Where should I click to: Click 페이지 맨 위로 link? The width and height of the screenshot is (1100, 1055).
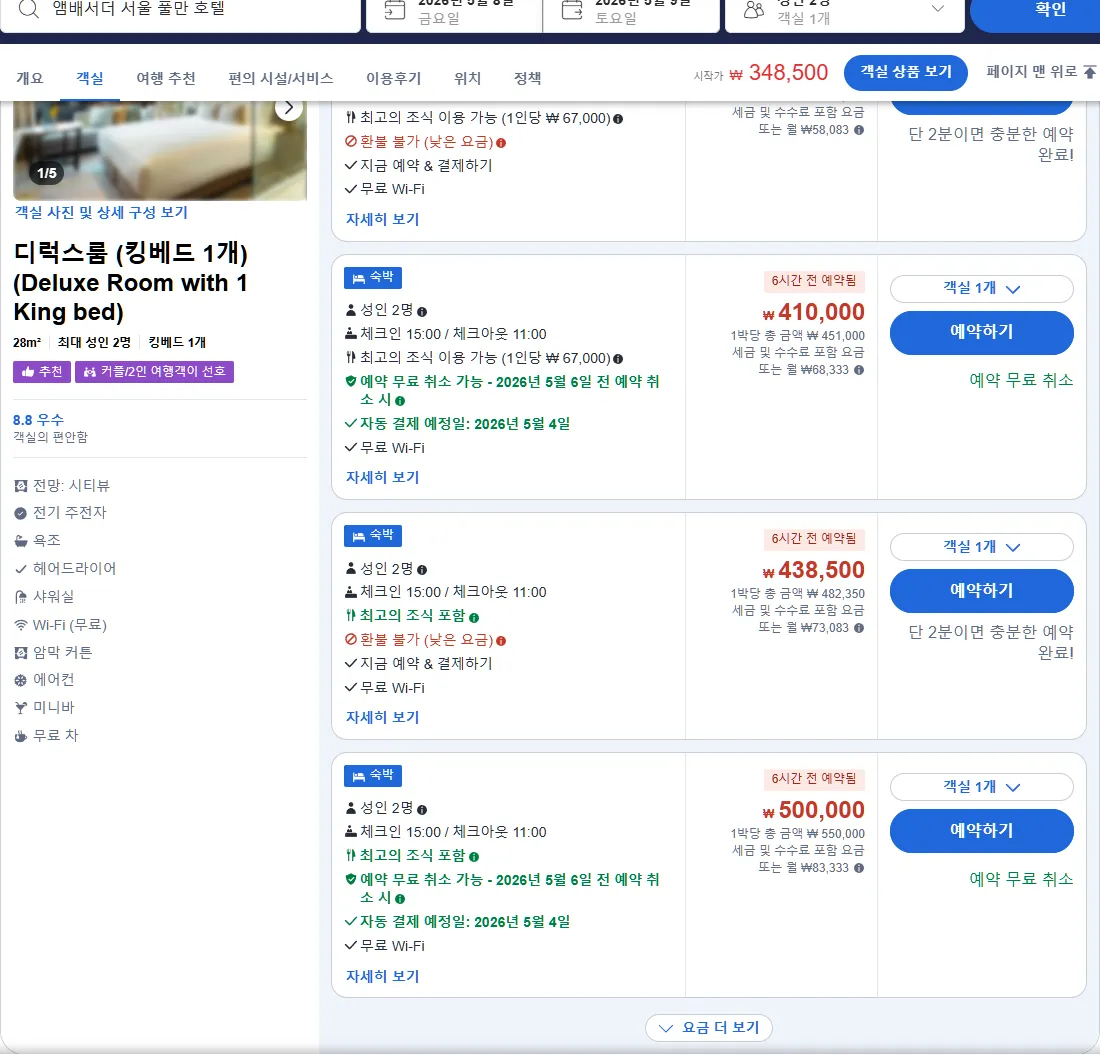click(1040, 72)
